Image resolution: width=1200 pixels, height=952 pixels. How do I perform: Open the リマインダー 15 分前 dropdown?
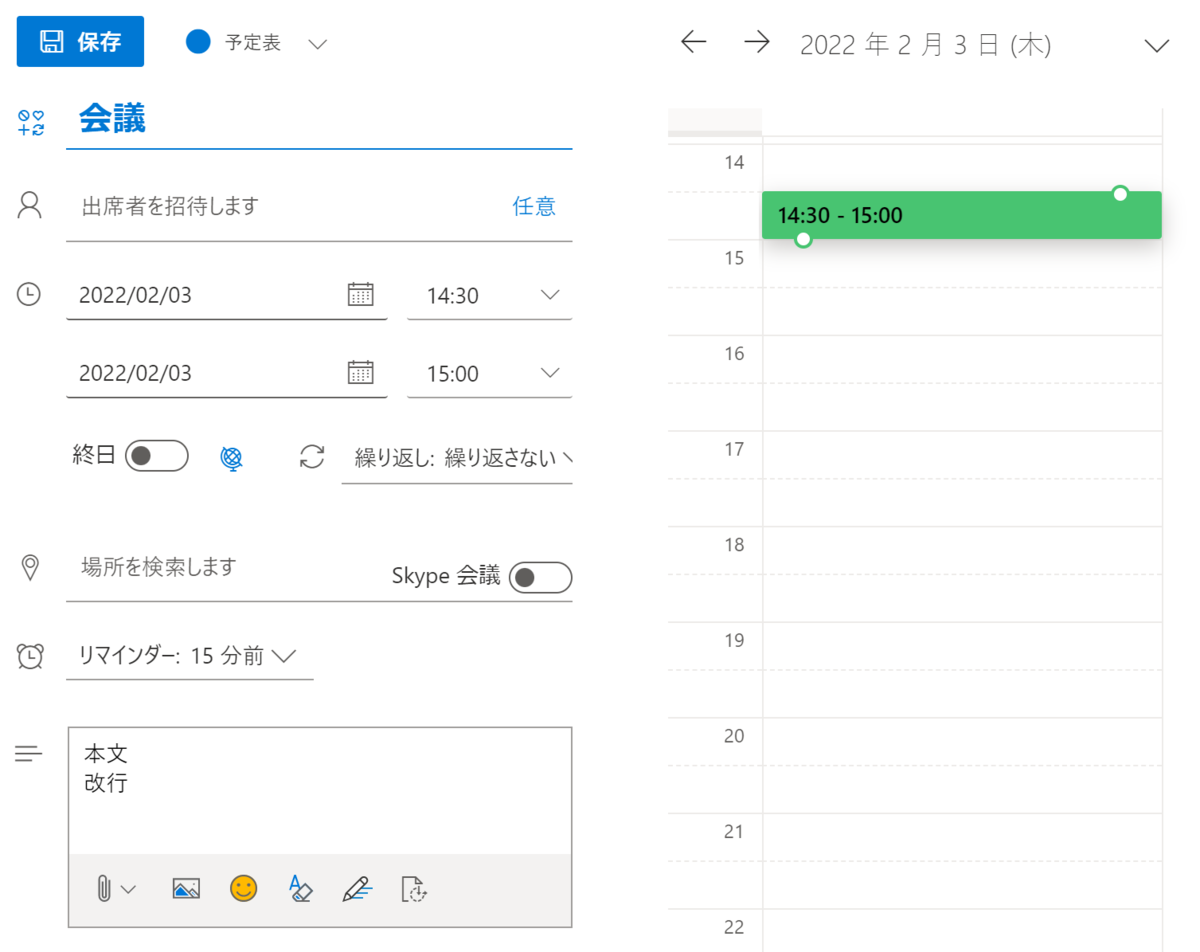pos(189,656)
